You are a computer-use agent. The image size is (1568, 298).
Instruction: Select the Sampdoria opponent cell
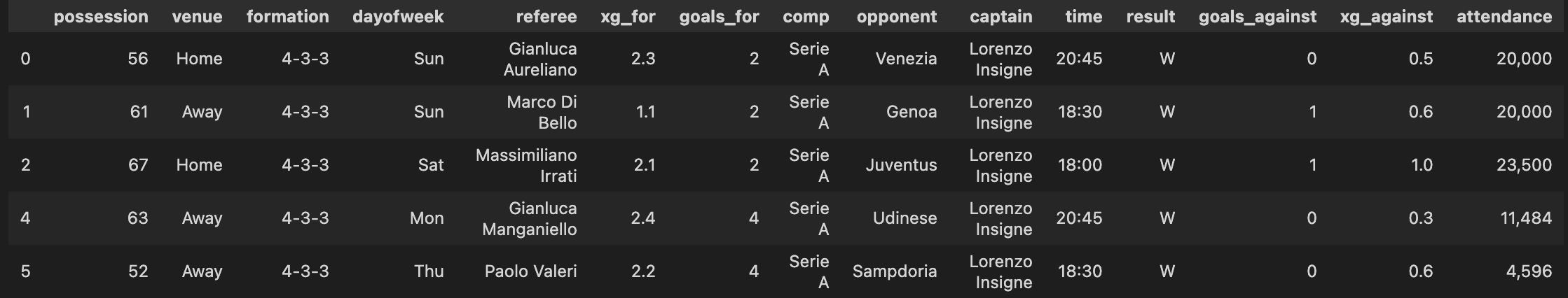coord(895,271)
